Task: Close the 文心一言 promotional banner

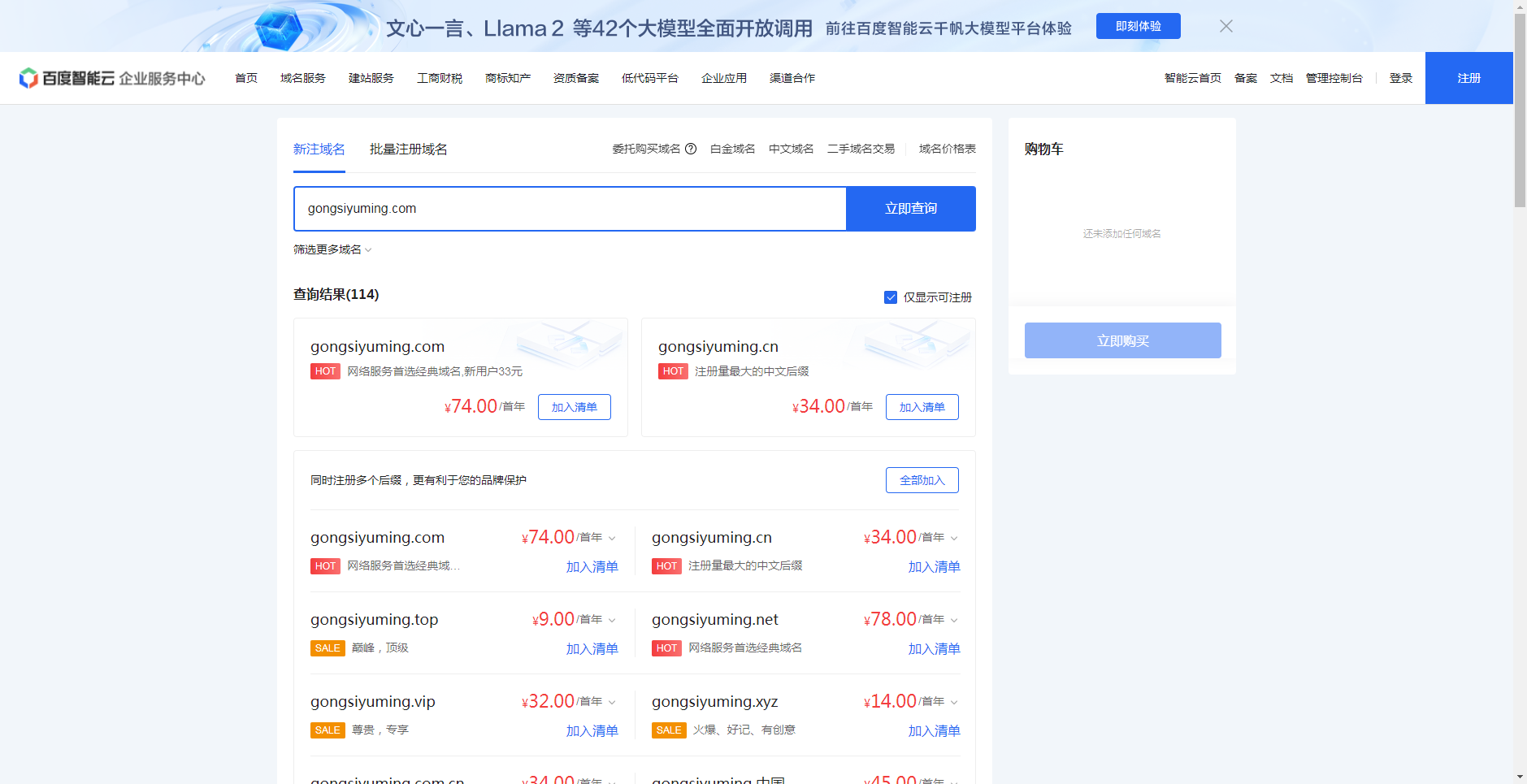Action: (x=1226, y=25)
